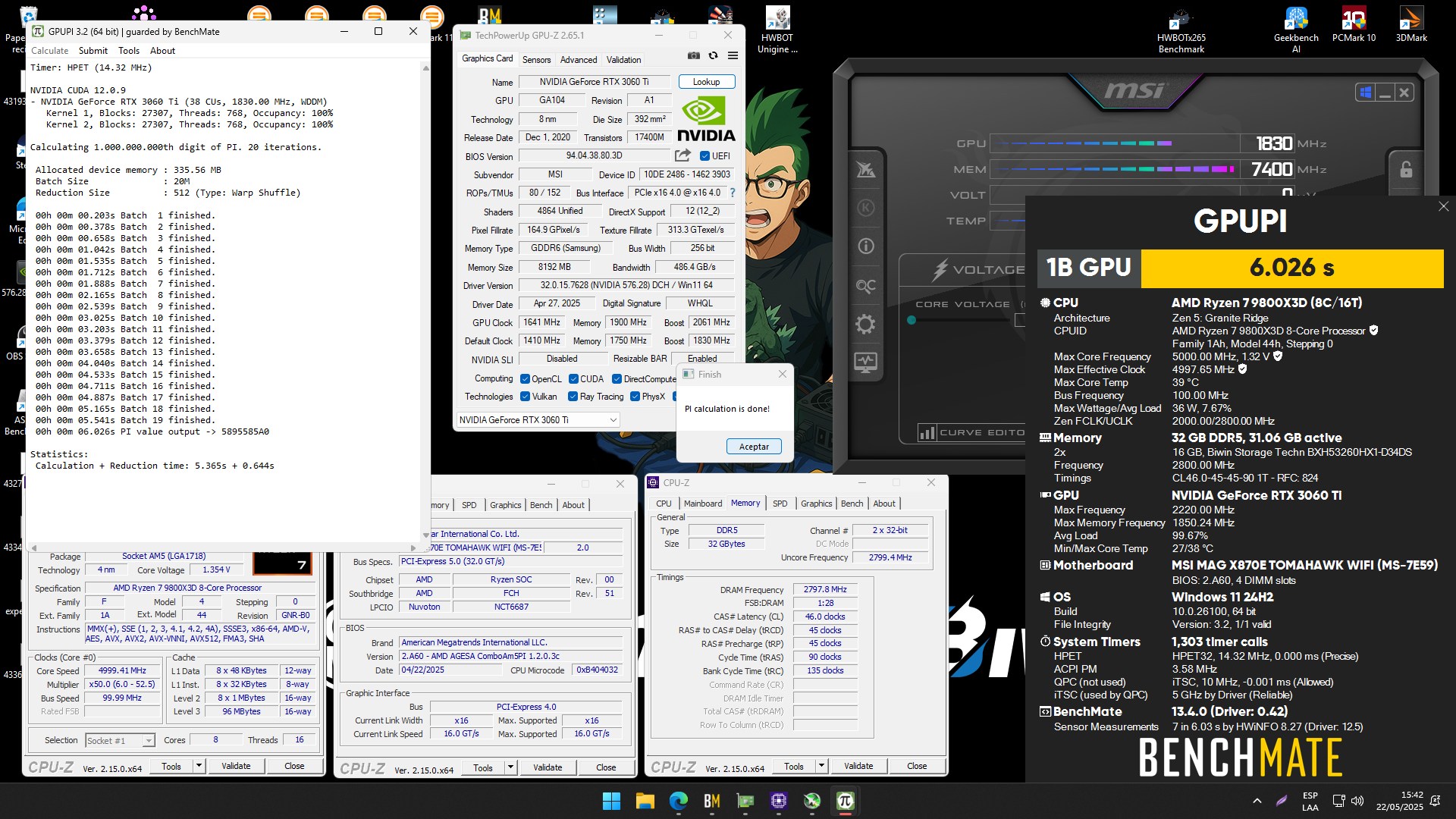This screenshot has width=1456, height=819.
Task: Toggle UEFI checkbox in GPU-Z
Action: tap(704, 156)
